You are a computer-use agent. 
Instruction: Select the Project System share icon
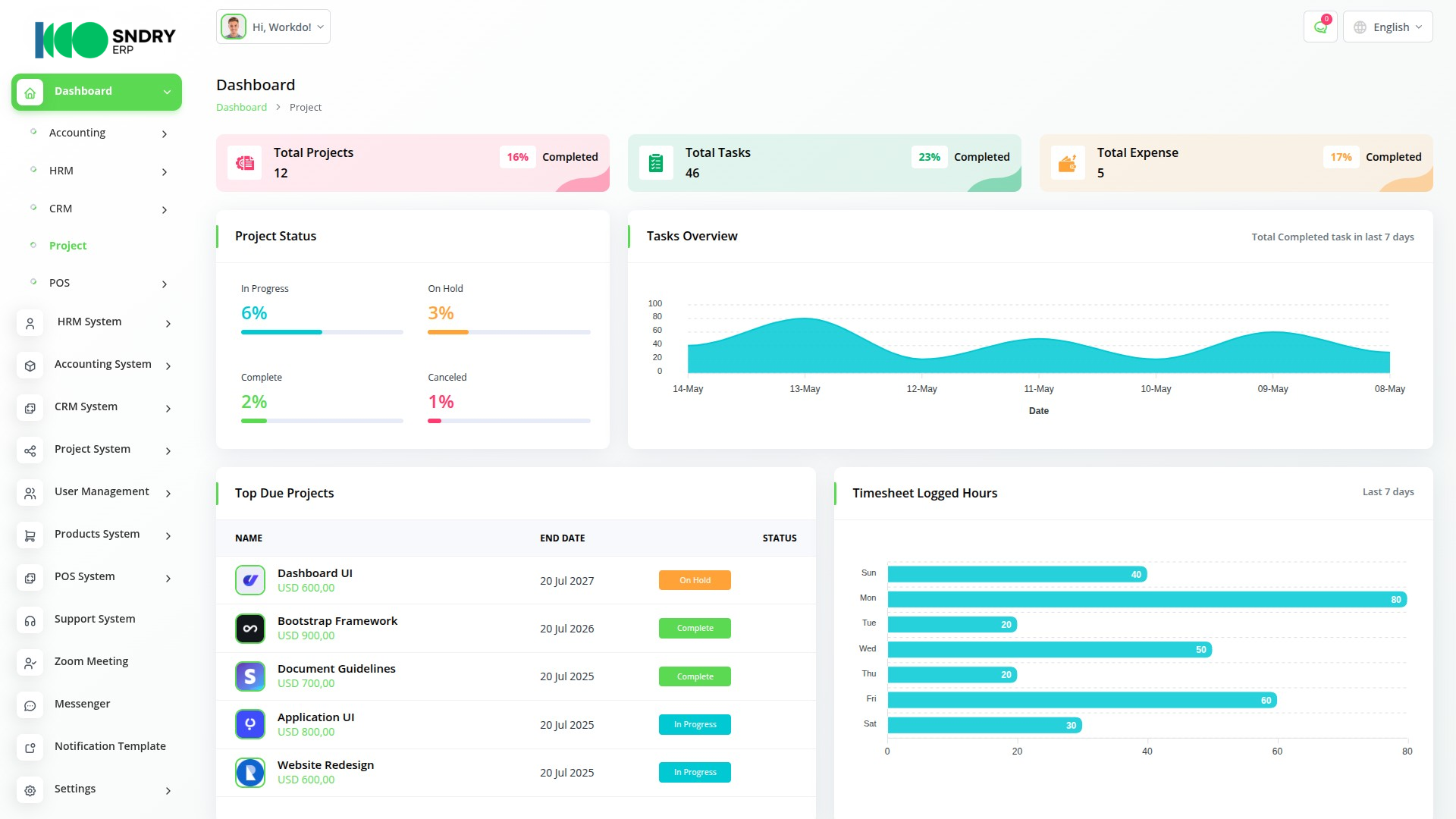tap(30, 450)
